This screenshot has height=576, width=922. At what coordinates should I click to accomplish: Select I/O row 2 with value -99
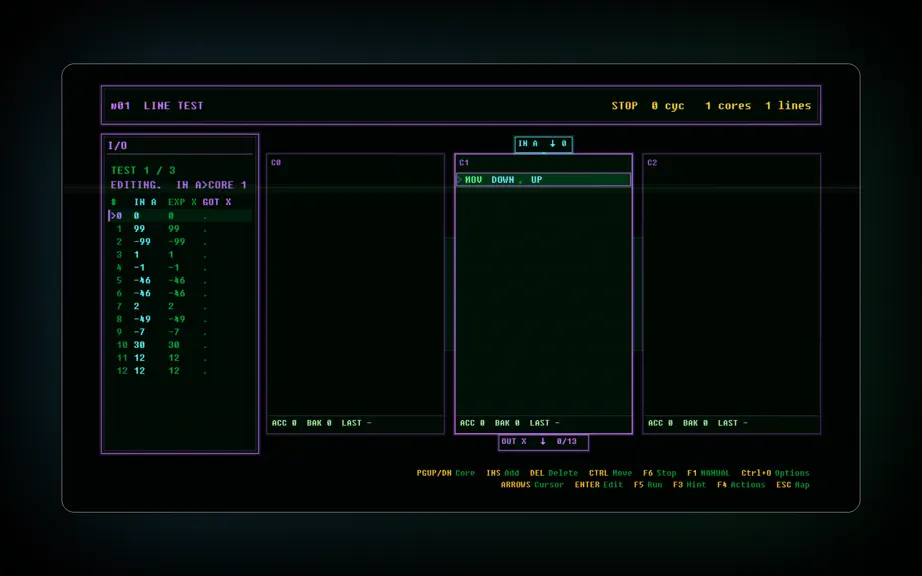click(180, 242)
